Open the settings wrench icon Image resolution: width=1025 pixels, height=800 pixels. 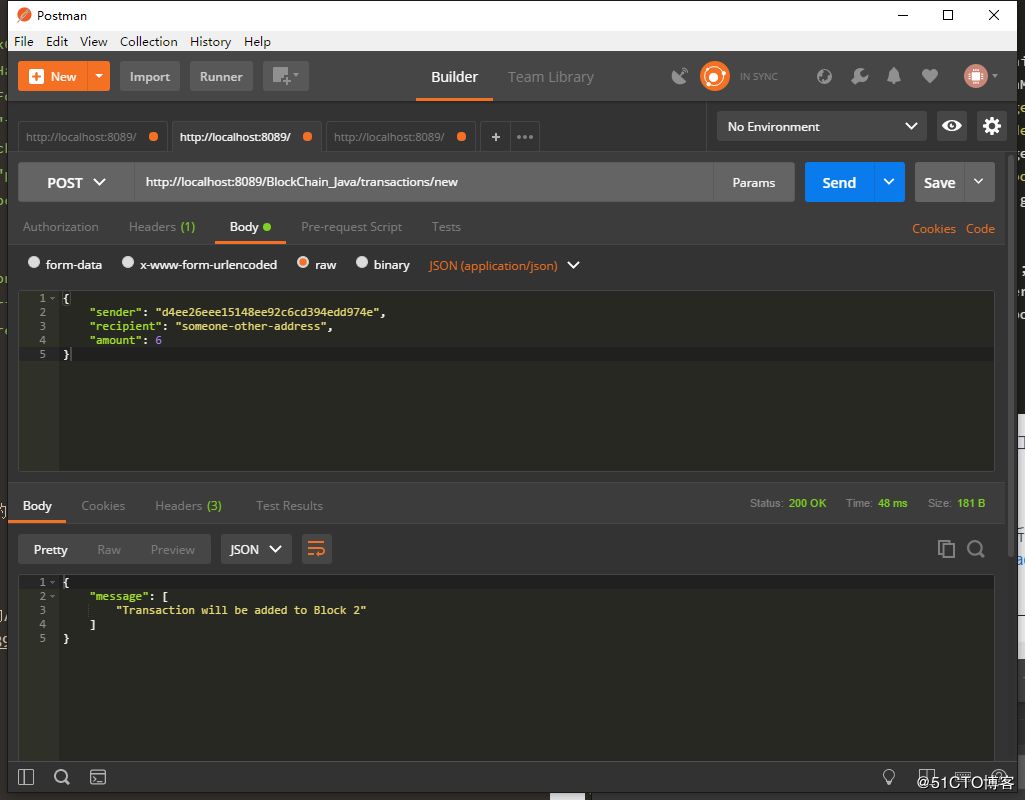859,76
